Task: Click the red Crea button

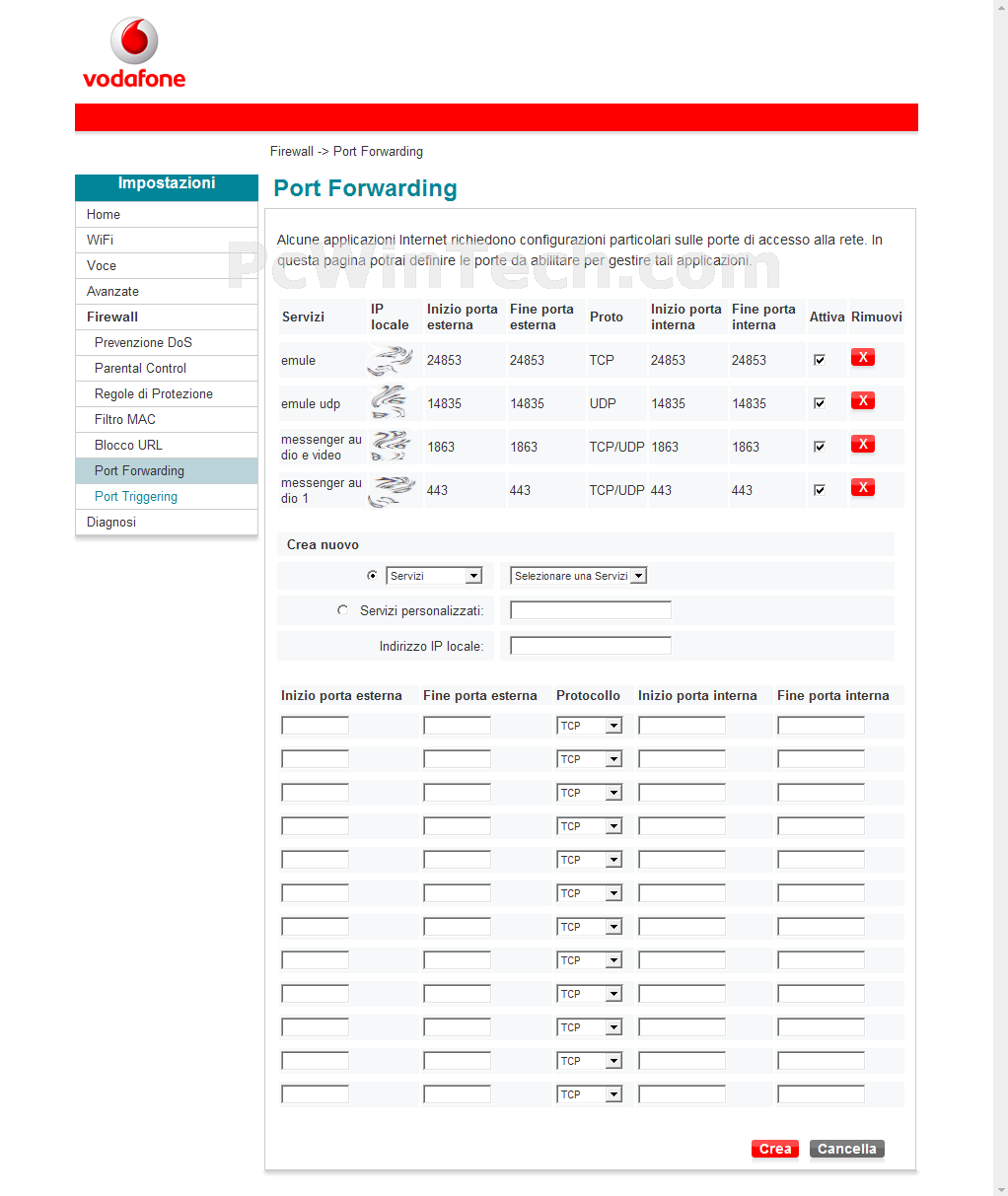Action: pos(775,1149)
